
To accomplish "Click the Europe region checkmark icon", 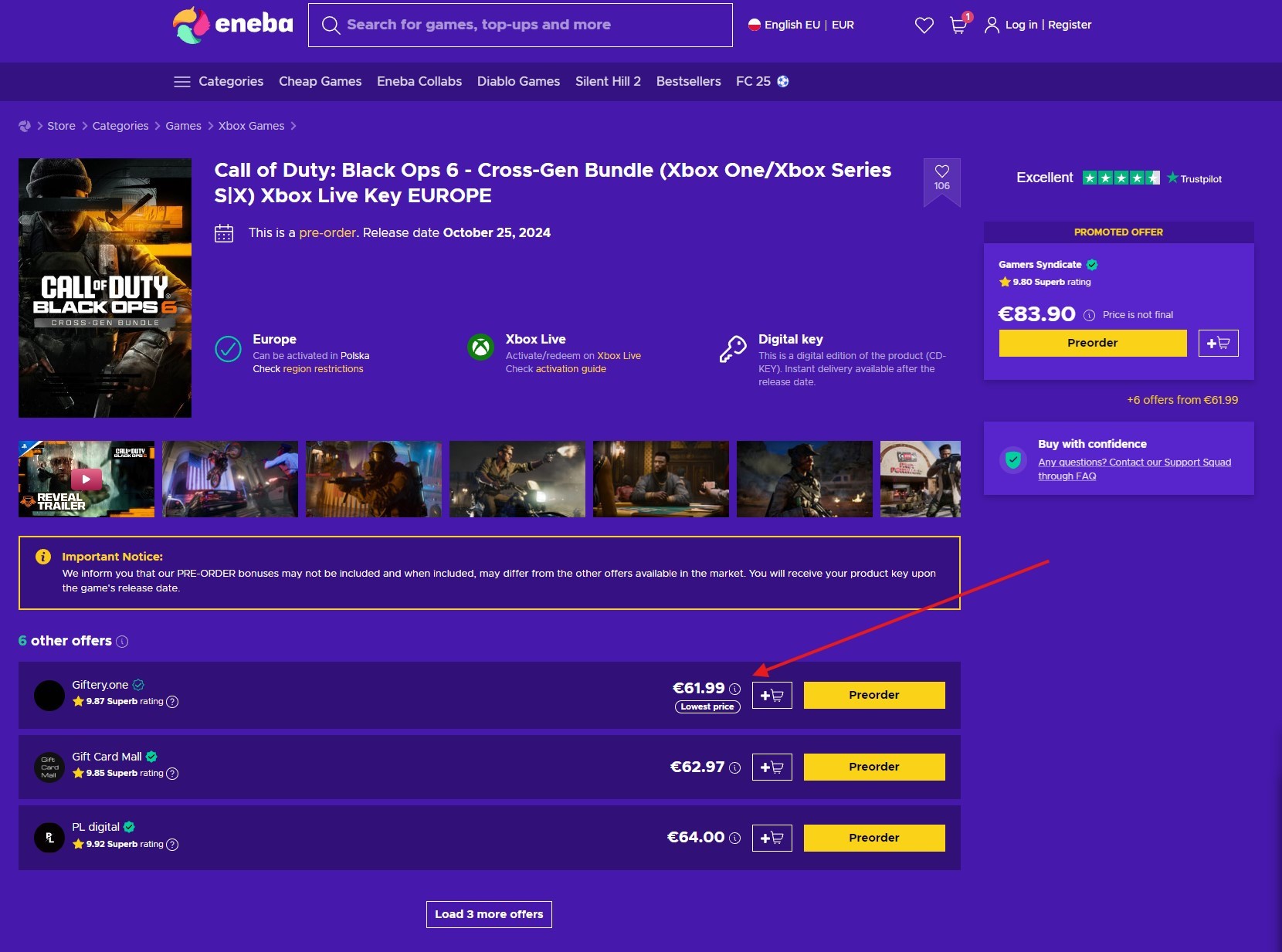I will [x=228, y=349].
